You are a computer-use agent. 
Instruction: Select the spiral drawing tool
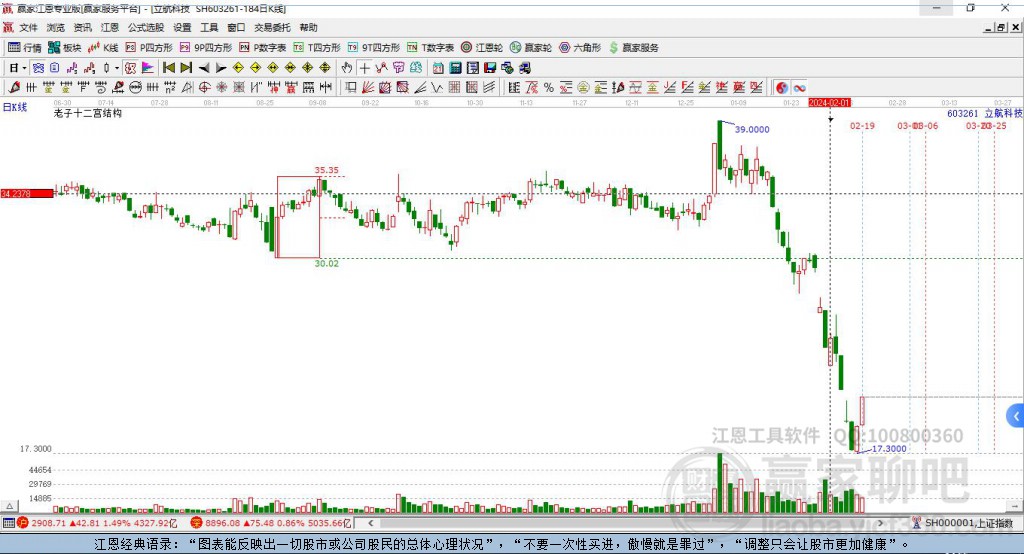[101, 88]
